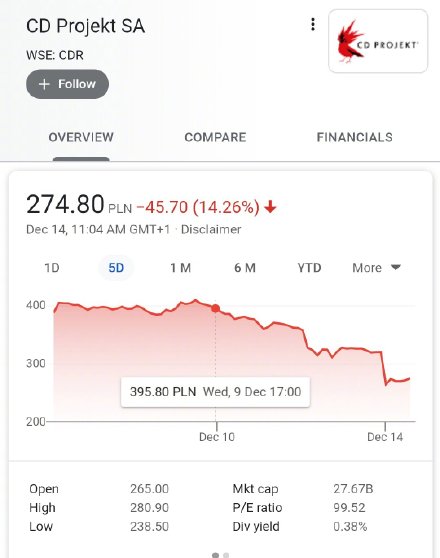The image size is (440, 558).
Task: Select the 5D chart range
Action: pyautogui.click(x=116, y=268)
